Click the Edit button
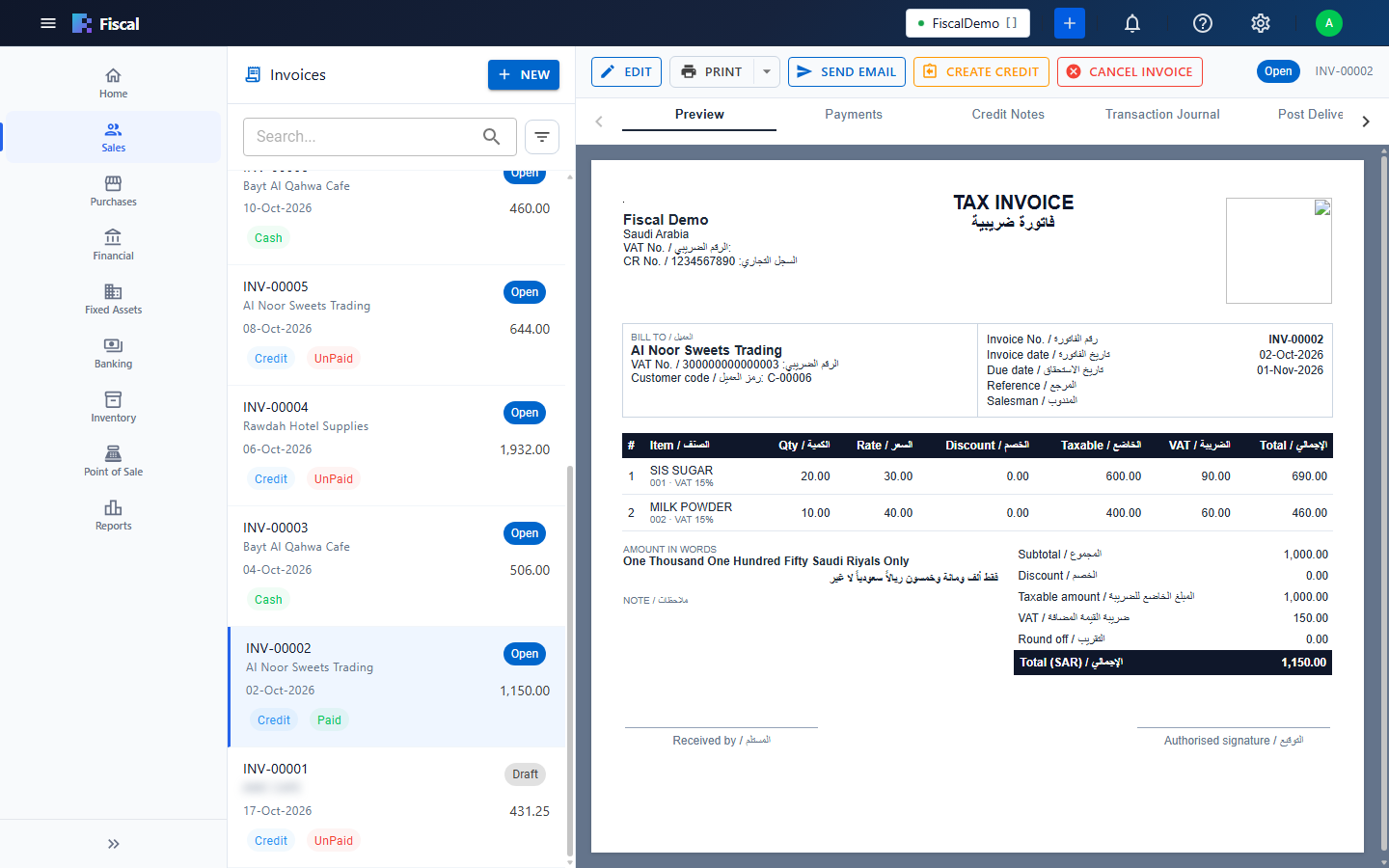The width and height of the screenshot is (1389, 868). click(626, 71)
